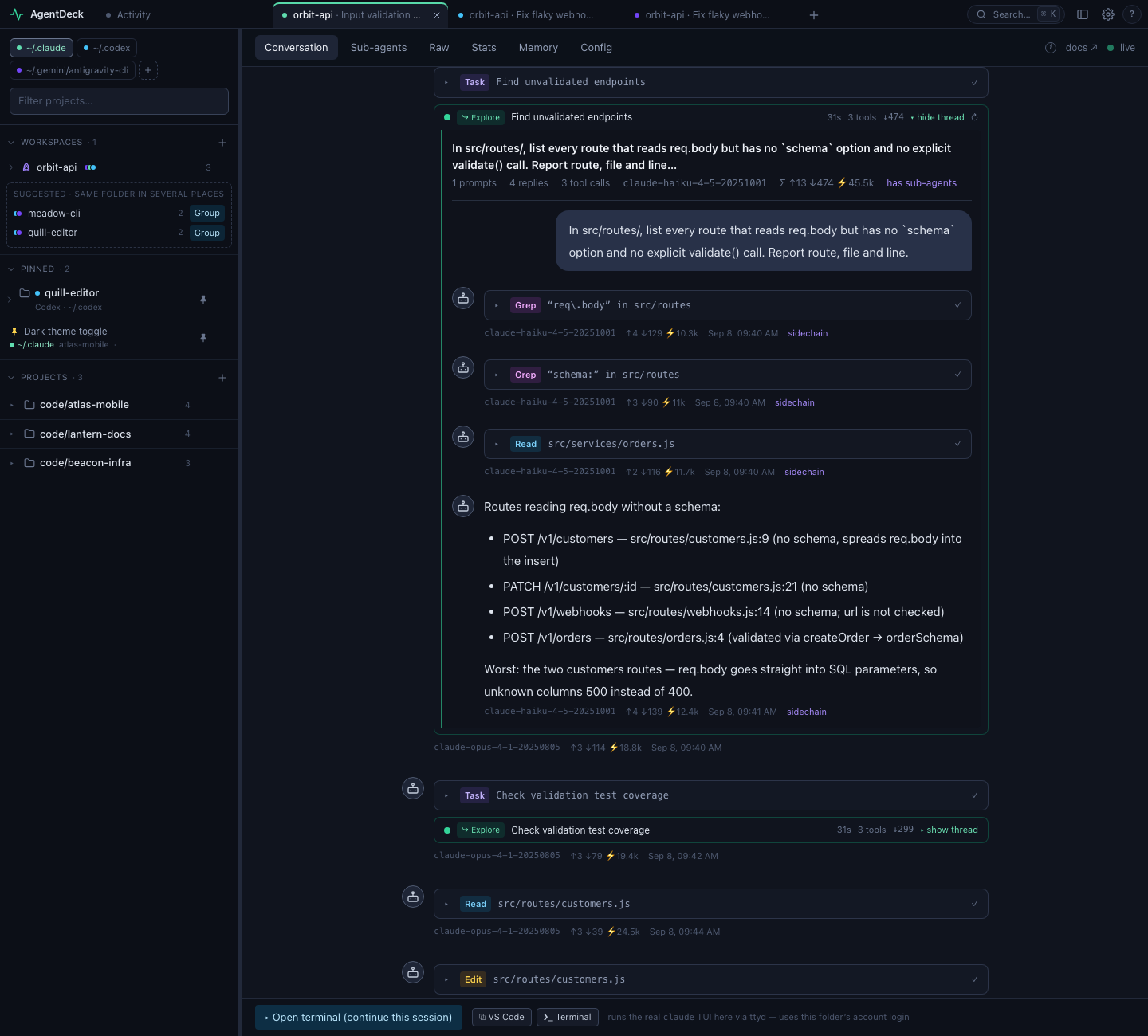
Task: Switch to the Raw tab
Action: point(439,48)
